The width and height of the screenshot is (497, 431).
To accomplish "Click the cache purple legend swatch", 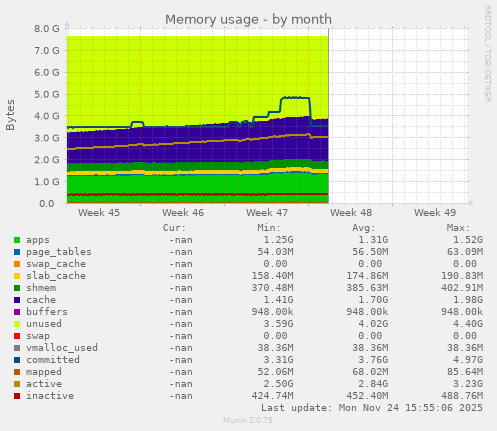I will (17, 300).
